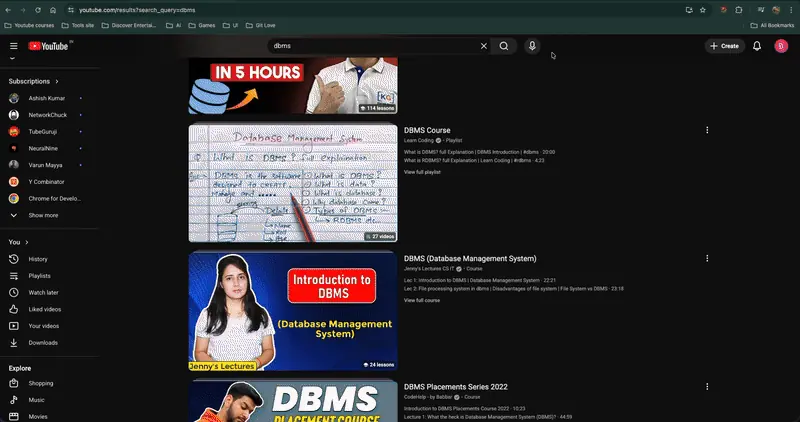Clear the dbms search text
The width and height of the screenshot is (800, 422).
[484, 46]
